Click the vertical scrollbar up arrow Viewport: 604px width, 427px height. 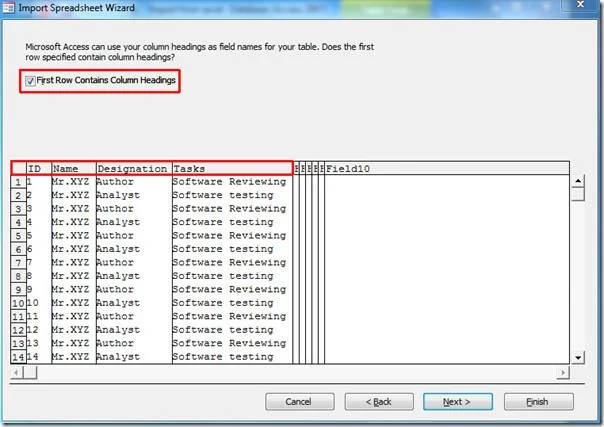point(578,181)
